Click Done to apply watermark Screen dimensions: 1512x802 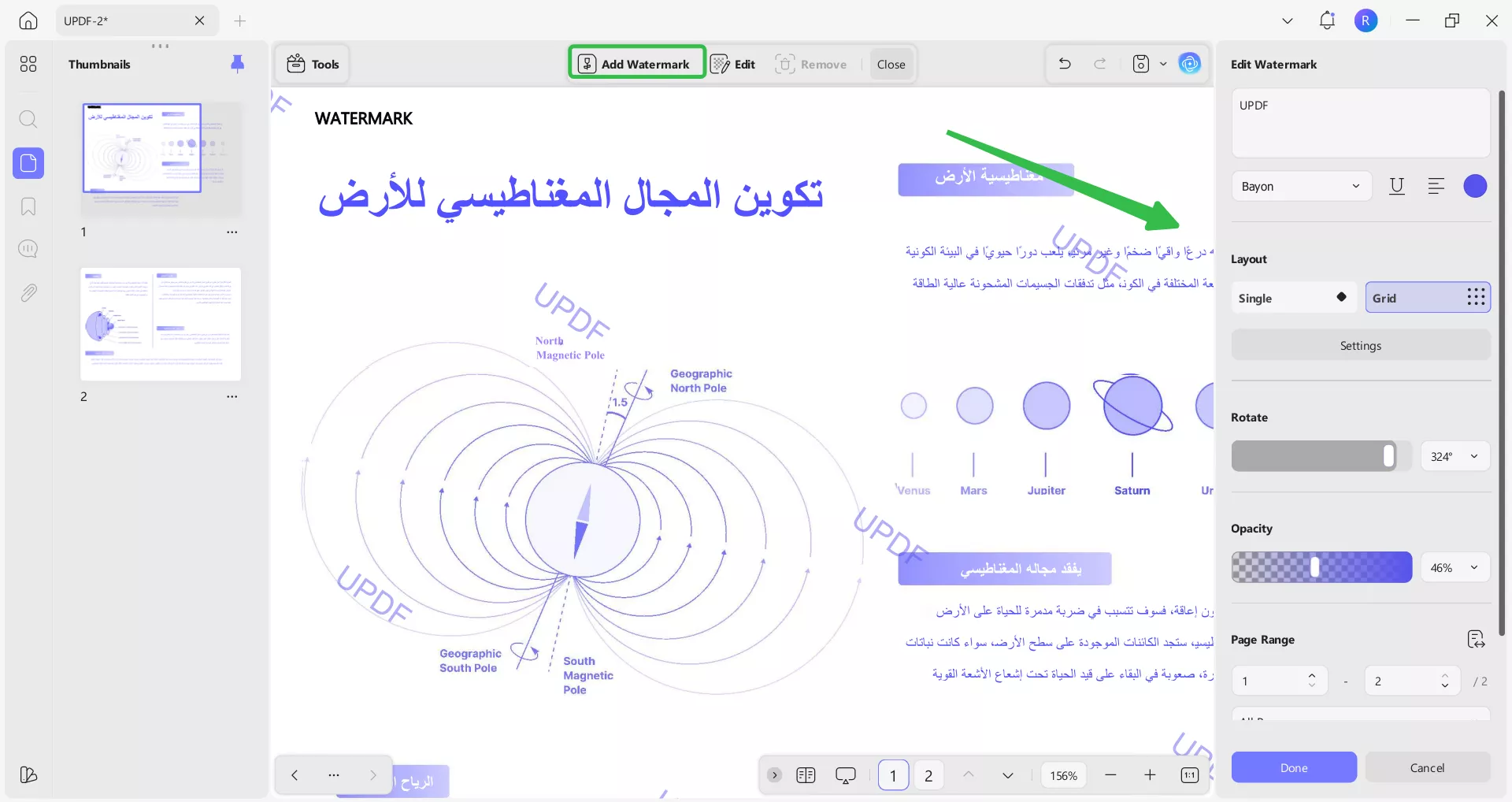click(1294, 767)
